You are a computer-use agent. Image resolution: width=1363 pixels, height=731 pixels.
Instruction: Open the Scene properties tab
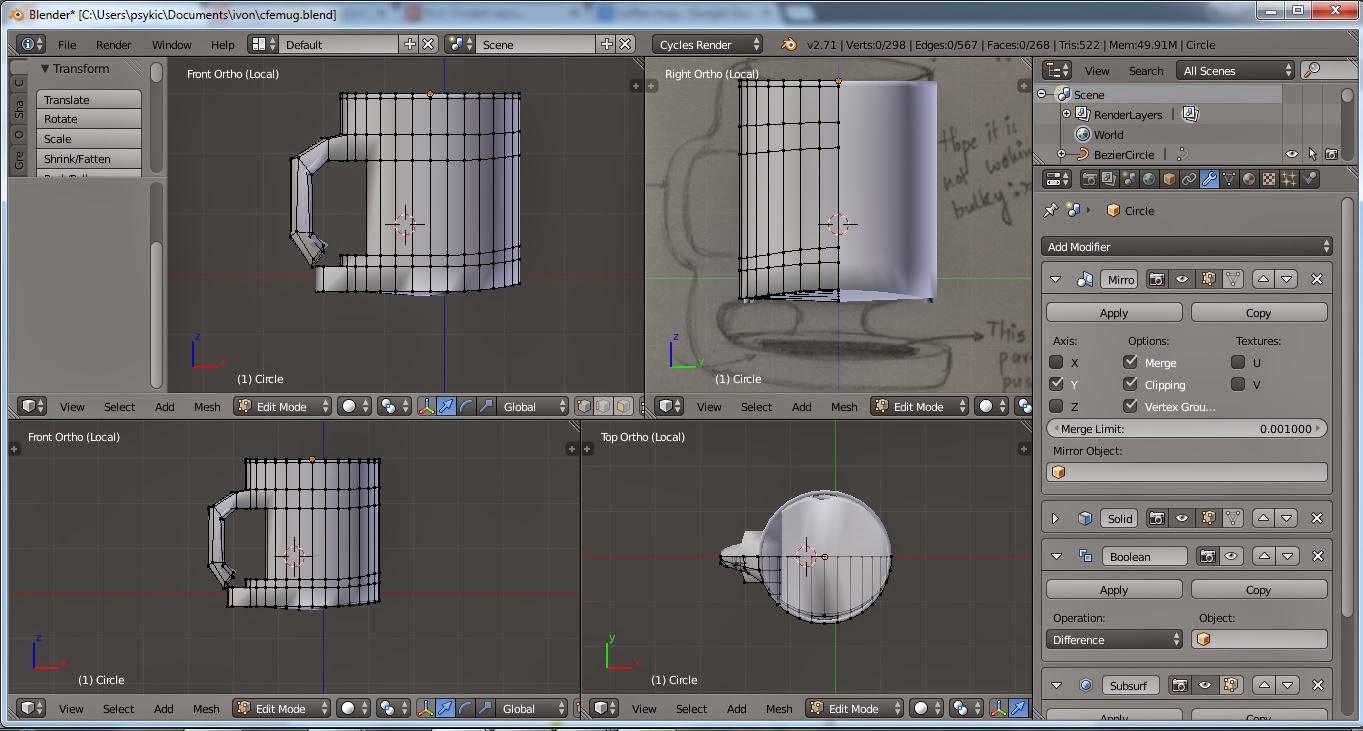[1129, 179]
